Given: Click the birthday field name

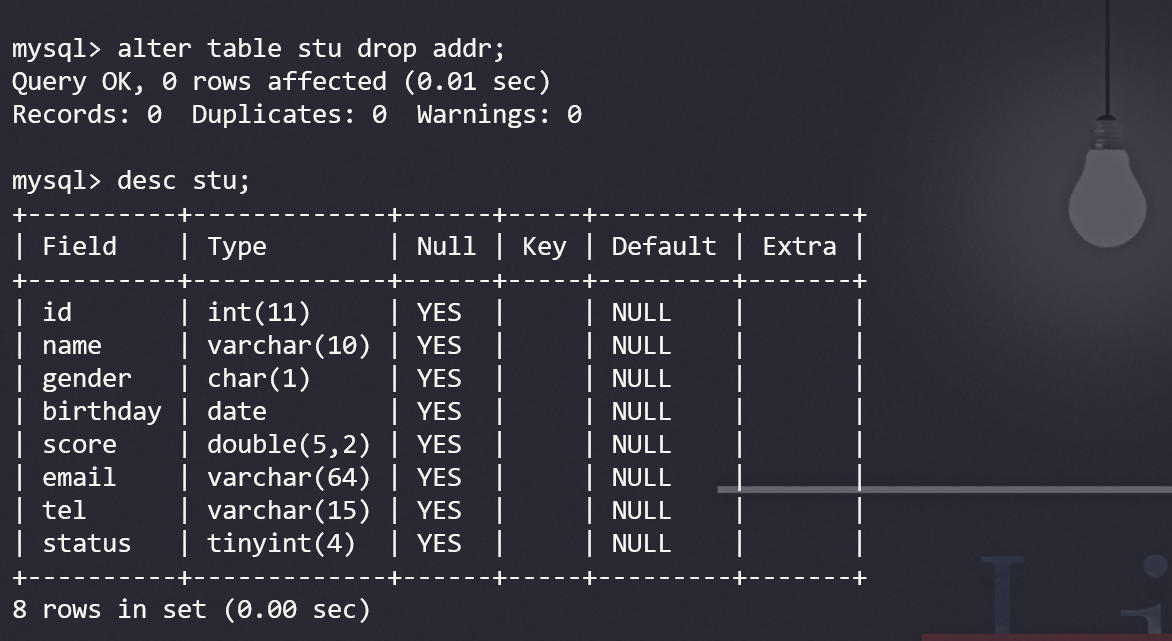Looking at the screenshot, I should point(101,411).
